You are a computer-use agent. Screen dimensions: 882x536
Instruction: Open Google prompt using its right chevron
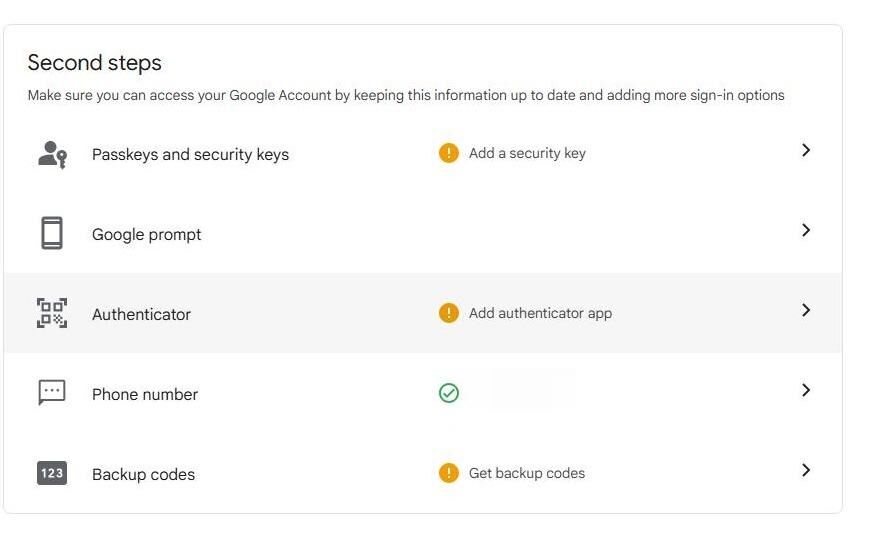[806, 230]
